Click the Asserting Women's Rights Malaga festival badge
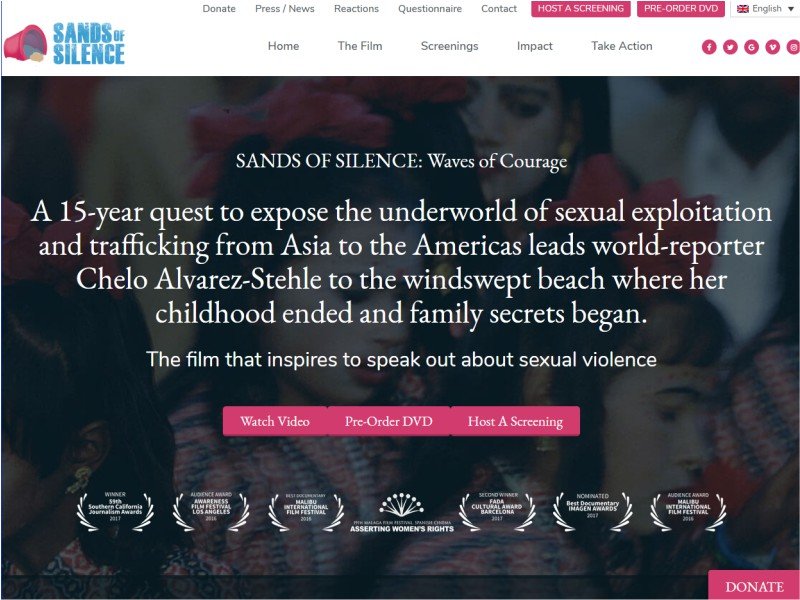Viewport: 800px width, 600px height. pos(402,513)
